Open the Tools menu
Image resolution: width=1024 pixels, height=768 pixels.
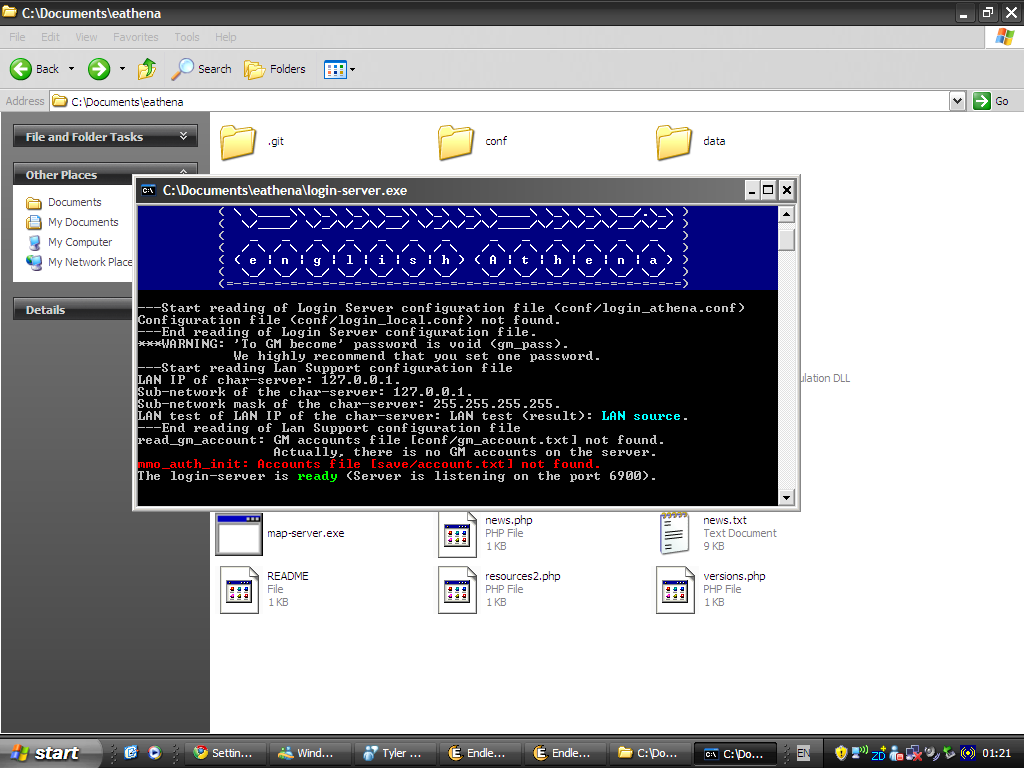[187, 37]
